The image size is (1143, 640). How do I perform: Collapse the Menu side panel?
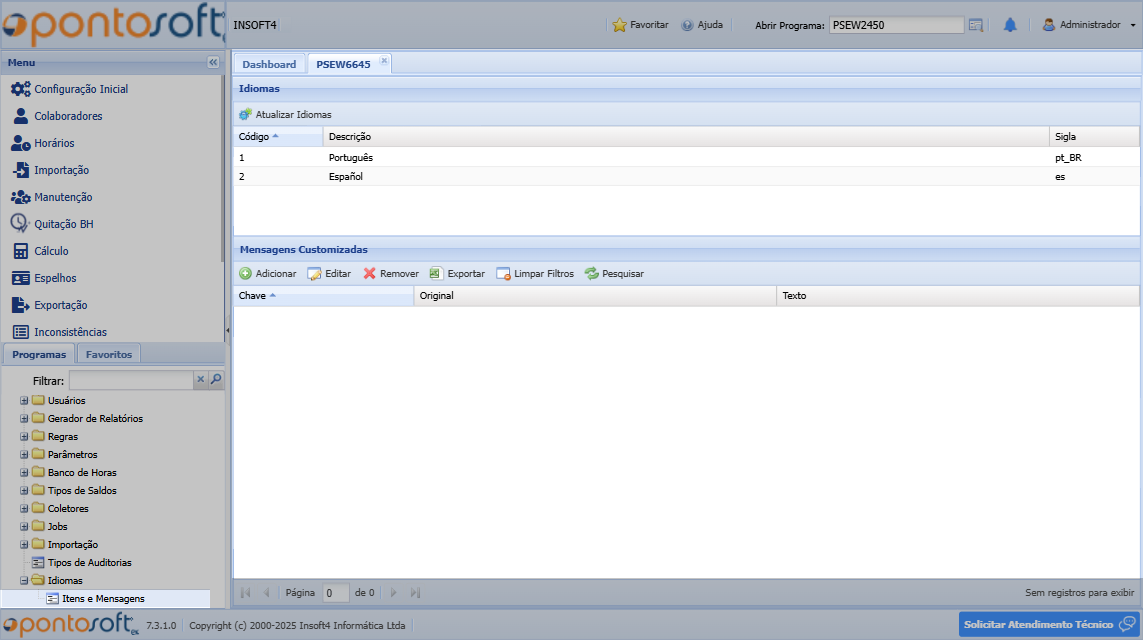point(213,62)
